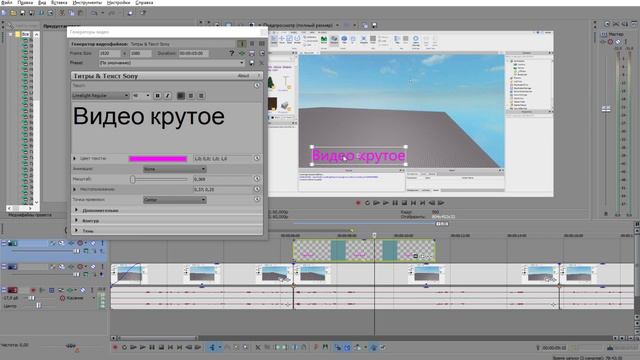Image resolution: width=640 pixels, height=360 pixels.
Task: Open the Вид menu
Action: tap(42, 2)
